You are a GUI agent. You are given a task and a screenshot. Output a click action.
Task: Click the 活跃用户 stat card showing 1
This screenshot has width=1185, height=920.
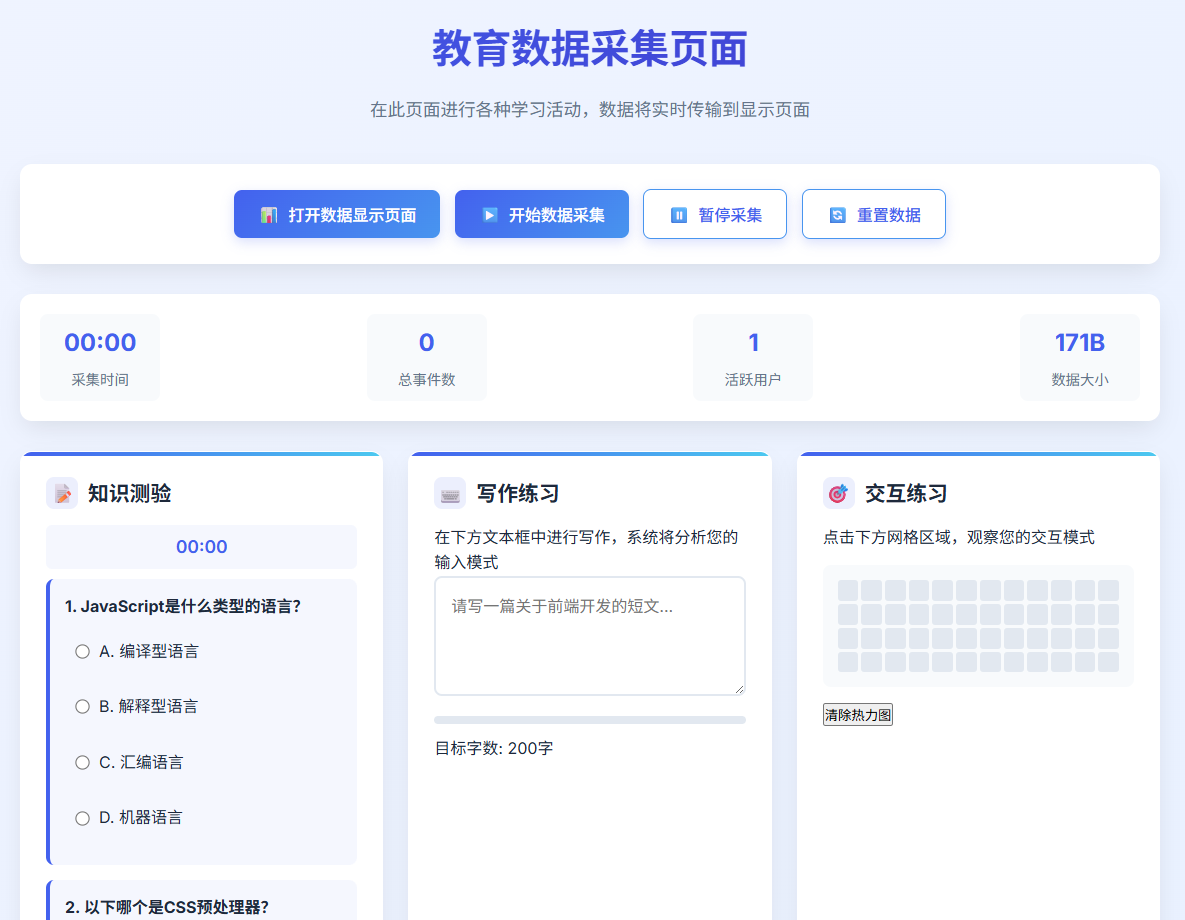[x=753, y=358]
